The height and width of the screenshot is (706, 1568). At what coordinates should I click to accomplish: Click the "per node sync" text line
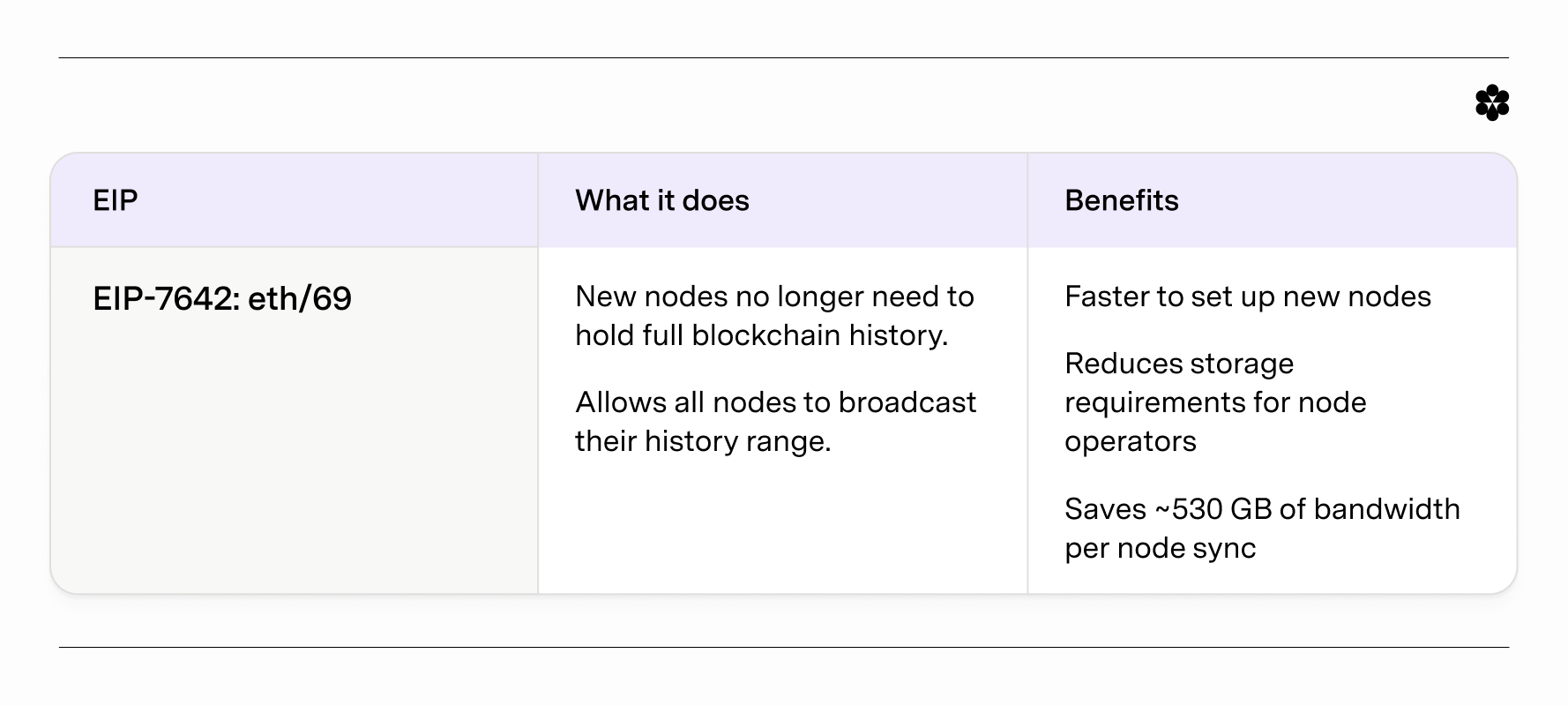click(x=1160, y=548)
